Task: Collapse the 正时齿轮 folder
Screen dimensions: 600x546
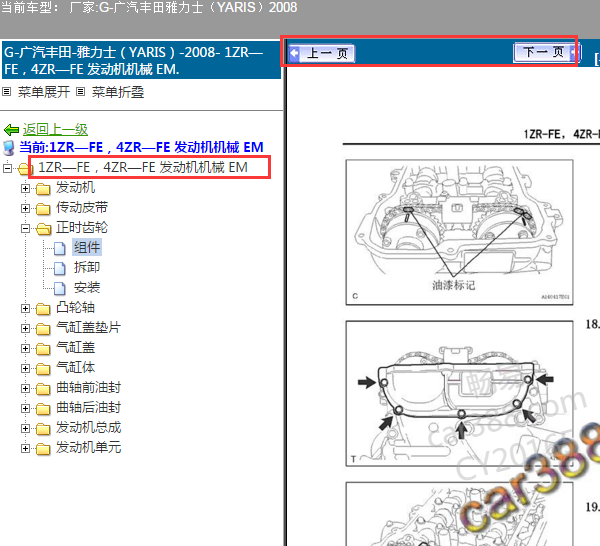Action: click(25, 228)
